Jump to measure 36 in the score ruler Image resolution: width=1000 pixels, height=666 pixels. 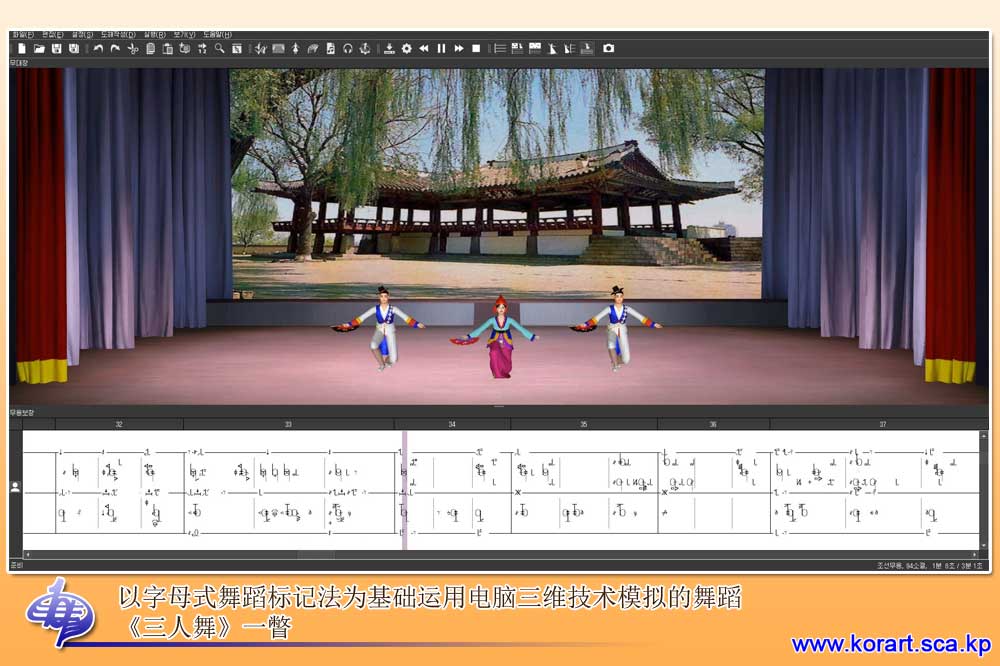(713, 424)
